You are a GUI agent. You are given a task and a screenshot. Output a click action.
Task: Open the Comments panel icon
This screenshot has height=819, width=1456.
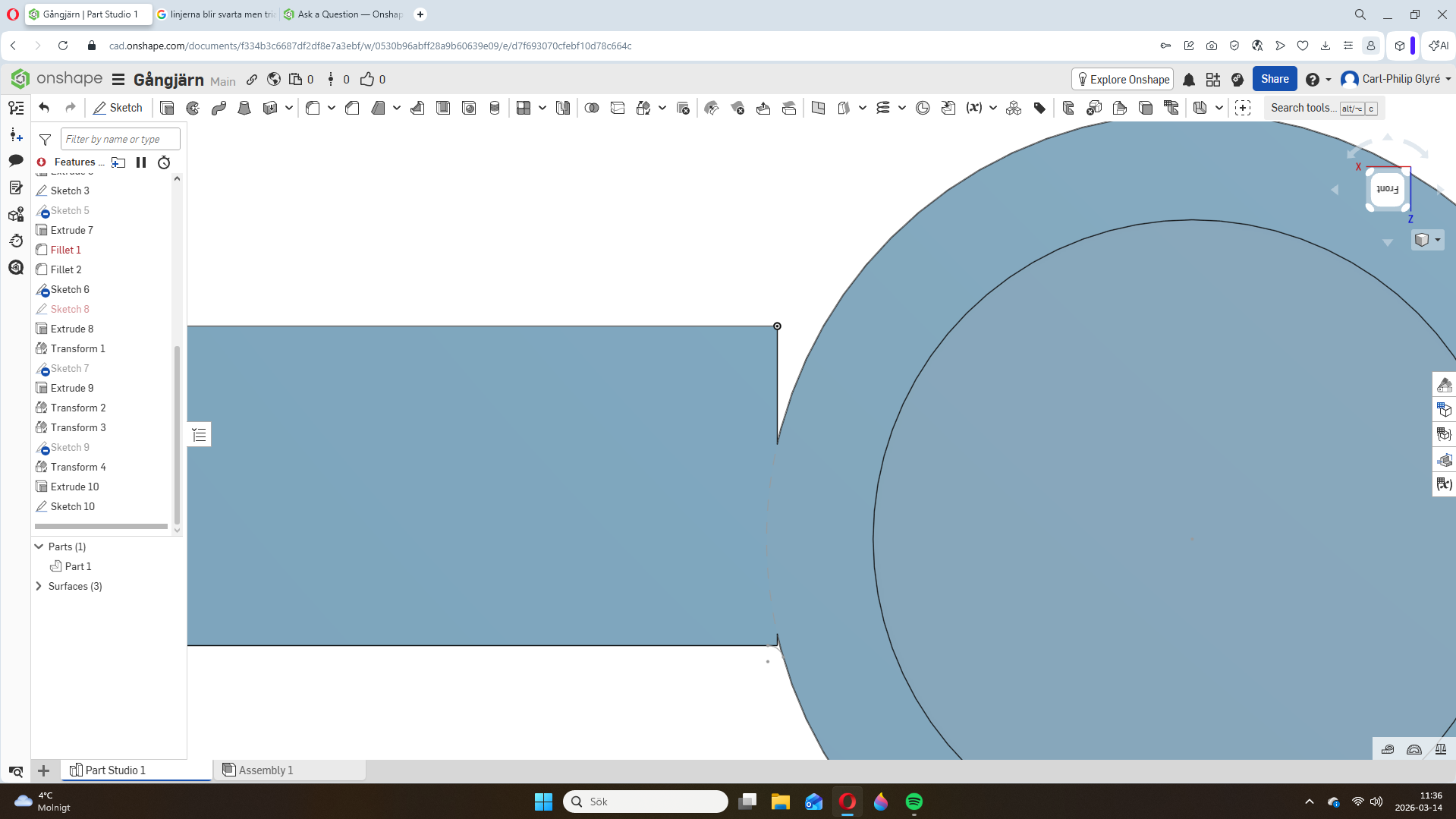click(16, 161)
